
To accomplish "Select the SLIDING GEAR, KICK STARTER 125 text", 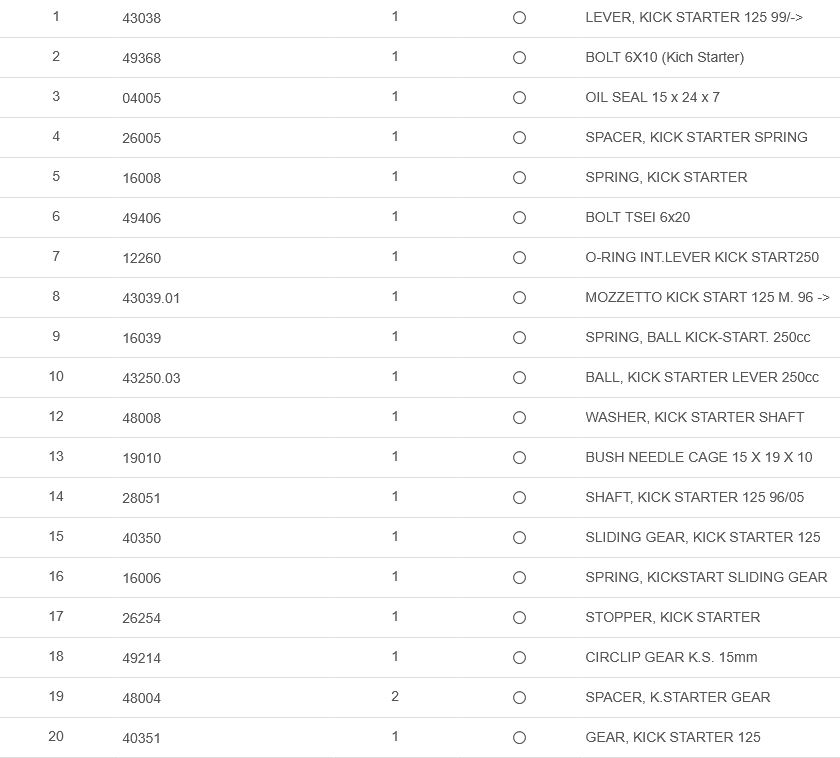I will [x=702, y=537].
